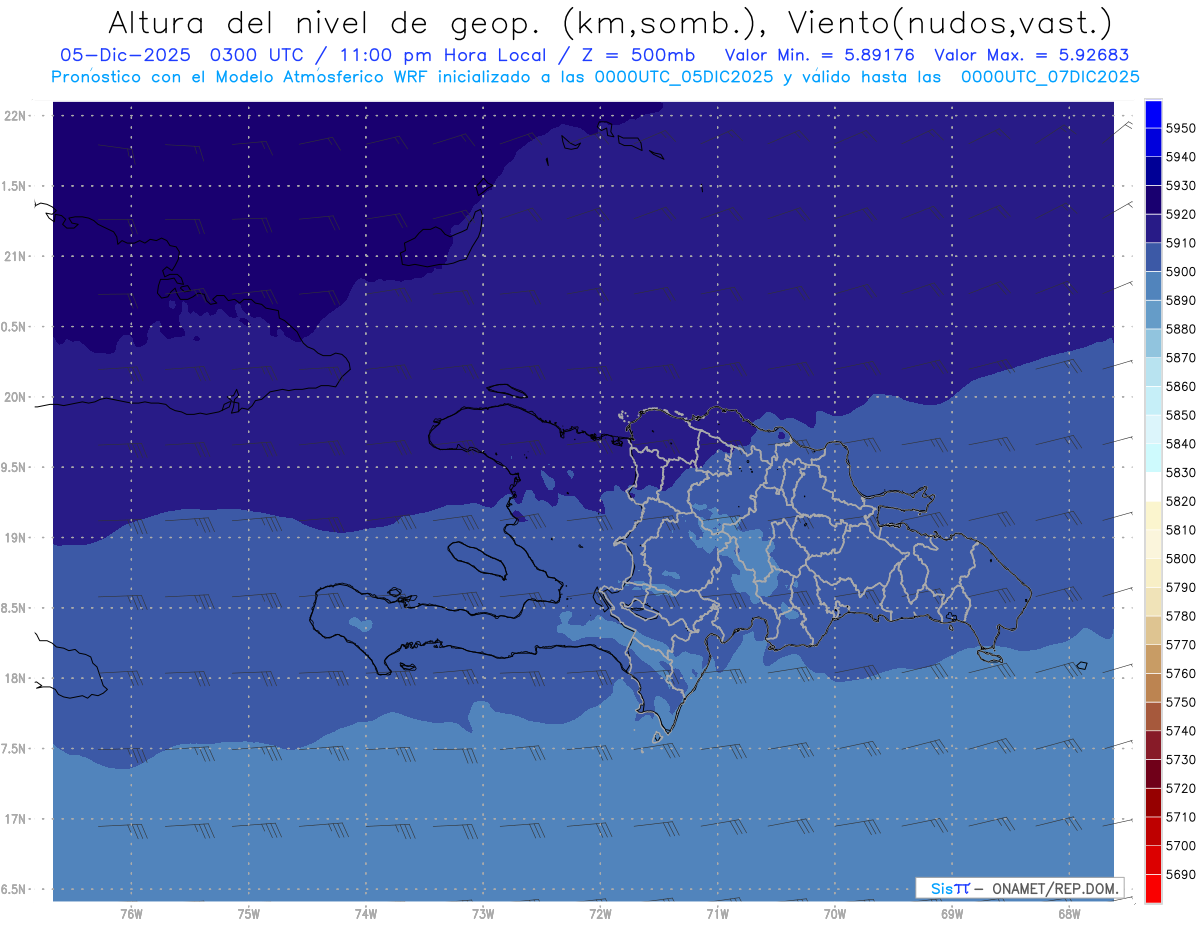Click the bright red swatch below 5690
The height and width of the screenshot is (927, 1200).
(1152, 888)
